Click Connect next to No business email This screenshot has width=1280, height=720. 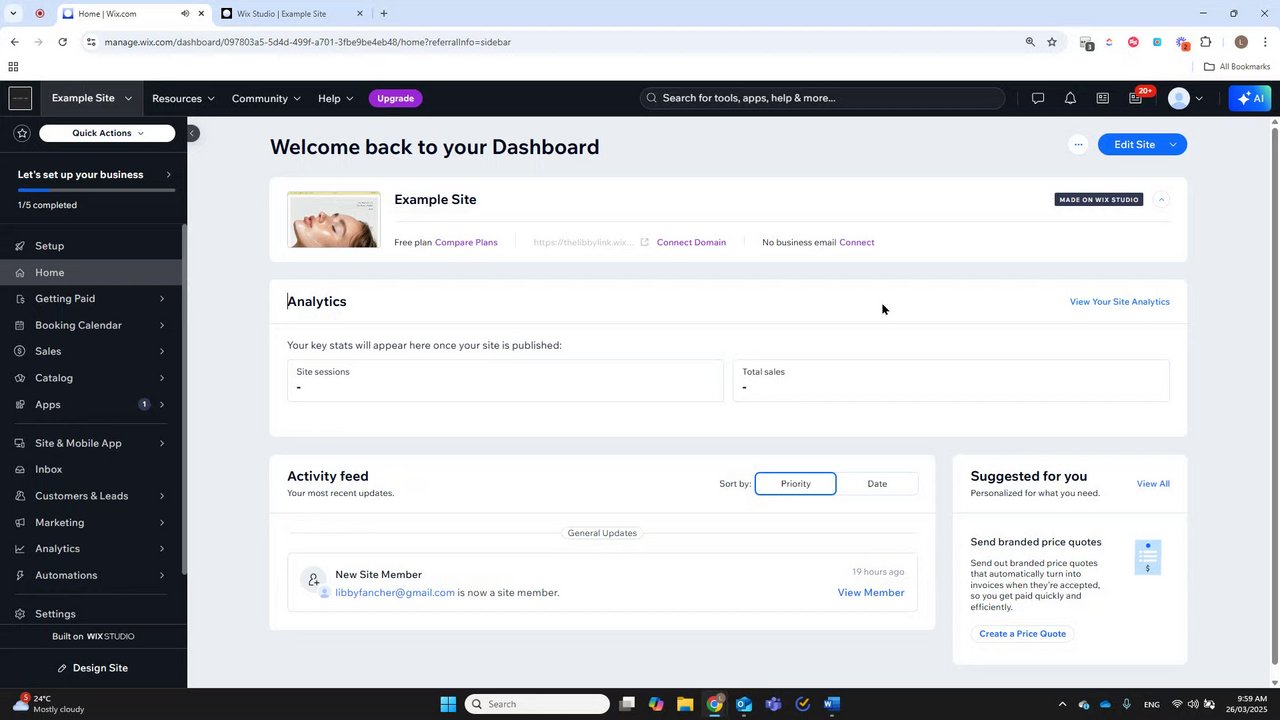pyautogui.click(x=856, y=242)
